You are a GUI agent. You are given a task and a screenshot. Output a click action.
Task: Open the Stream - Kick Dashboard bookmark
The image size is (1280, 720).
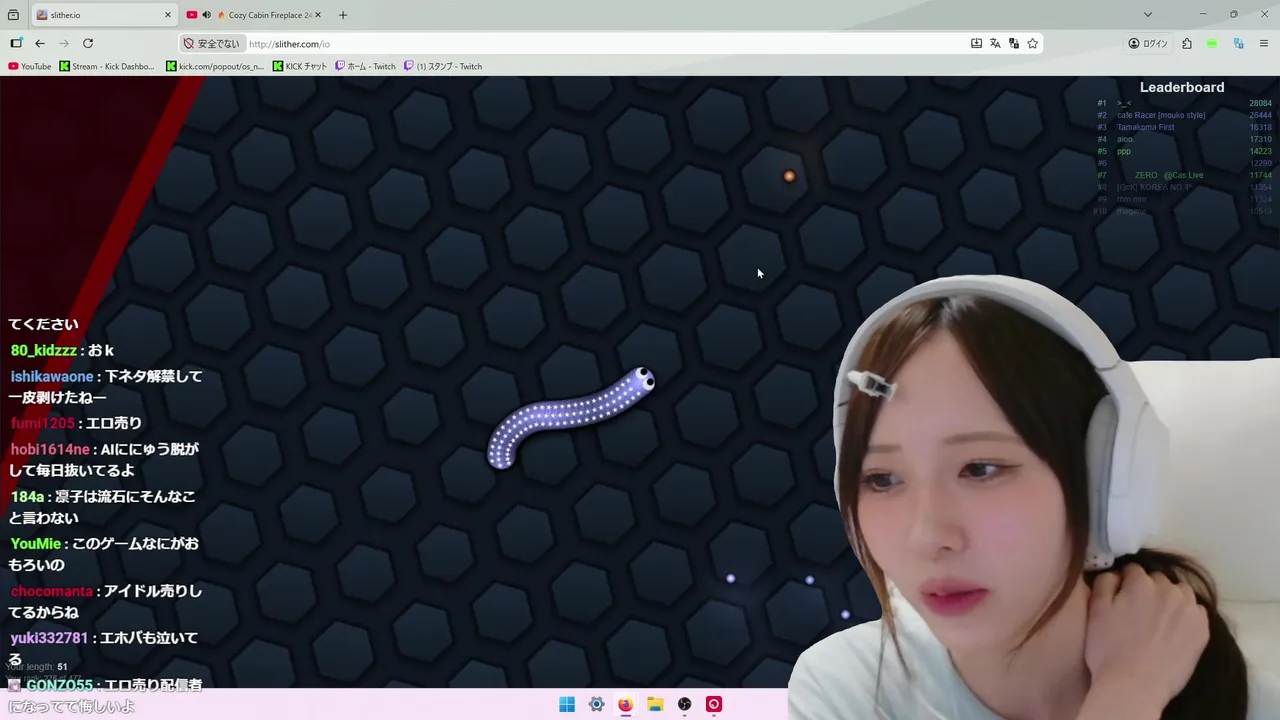107,66
